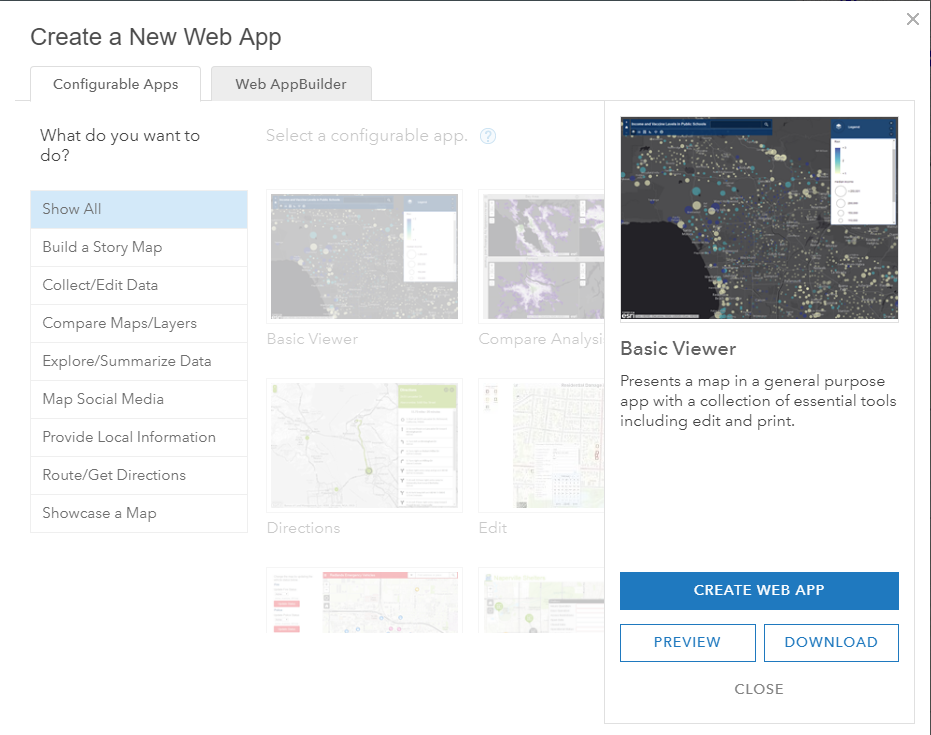Choose the Map Social Media category

pos(139,399)
